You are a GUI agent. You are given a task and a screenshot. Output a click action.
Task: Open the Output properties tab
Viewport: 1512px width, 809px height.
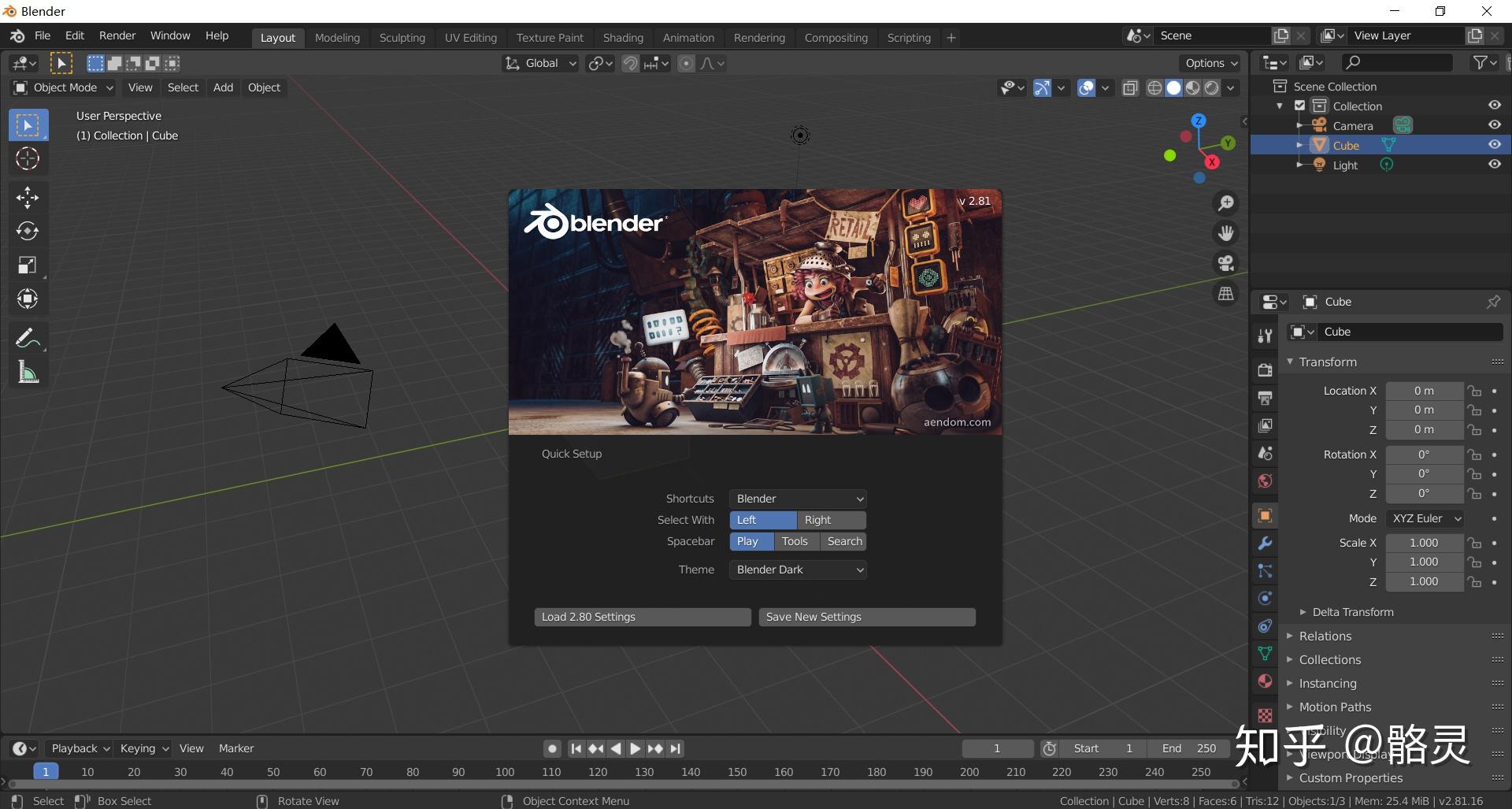click(1265, 398)
